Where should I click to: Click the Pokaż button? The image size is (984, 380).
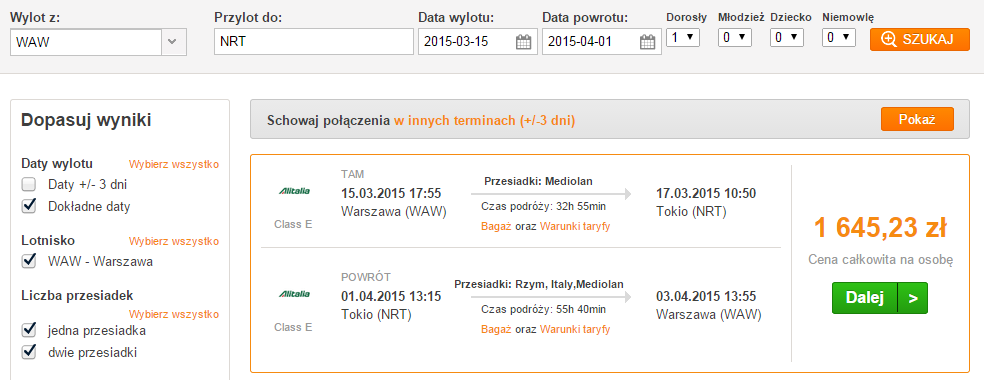[917, 119]
